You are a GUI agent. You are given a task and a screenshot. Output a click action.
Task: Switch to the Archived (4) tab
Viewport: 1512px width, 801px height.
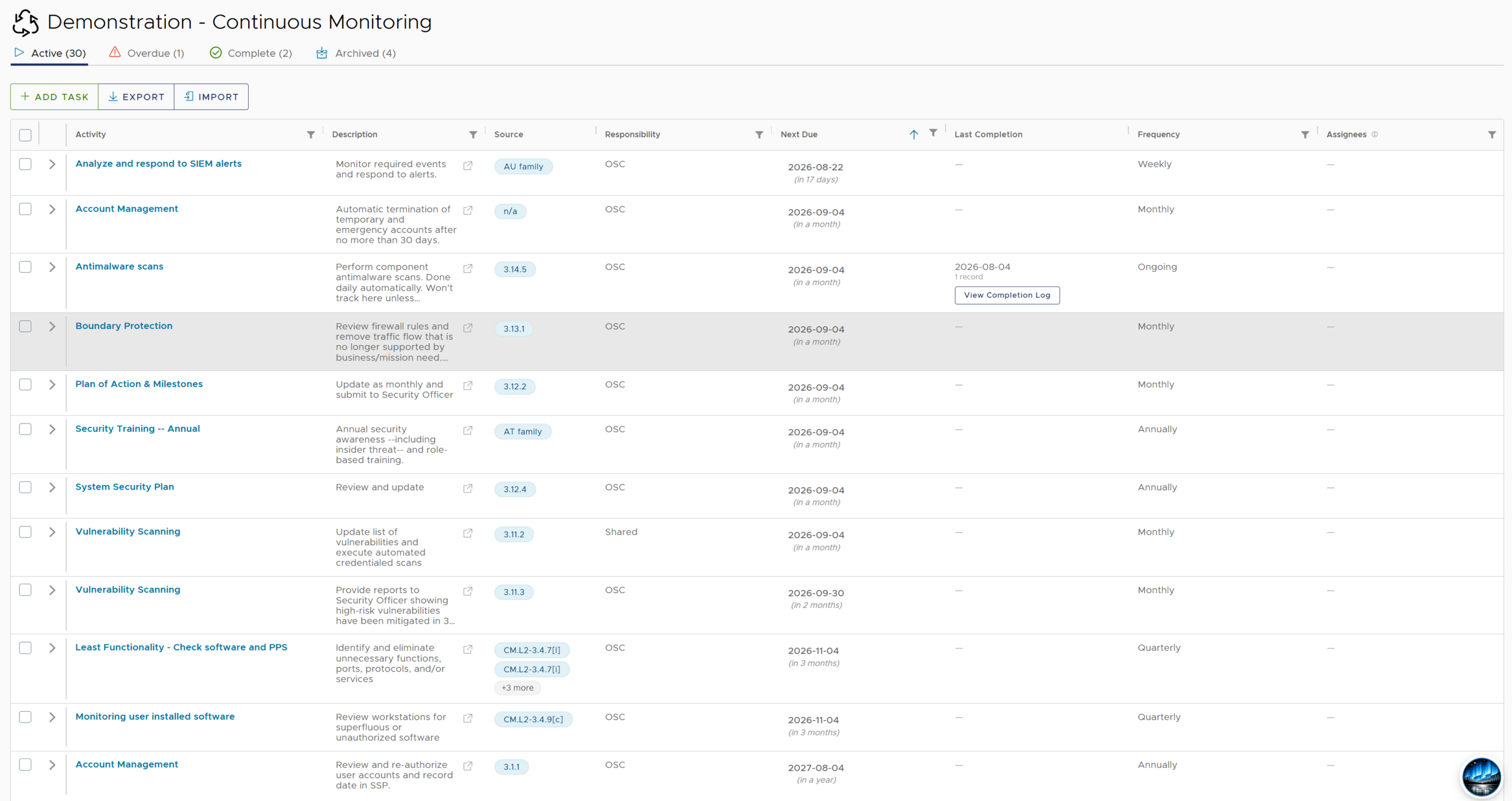pyautogui.click(x=356, y=53)
